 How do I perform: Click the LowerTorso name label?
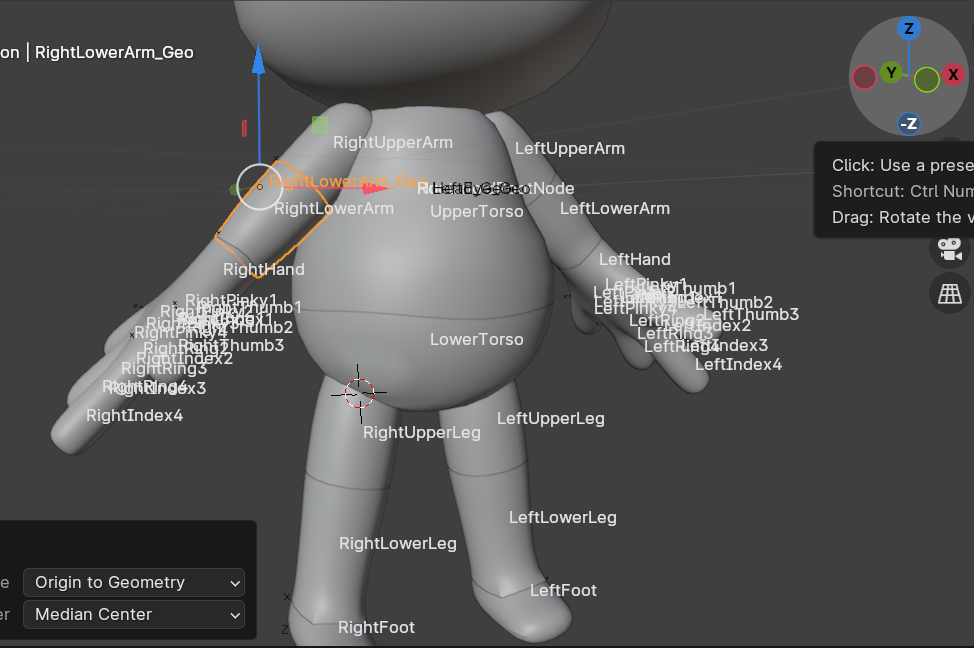[477, 339]
